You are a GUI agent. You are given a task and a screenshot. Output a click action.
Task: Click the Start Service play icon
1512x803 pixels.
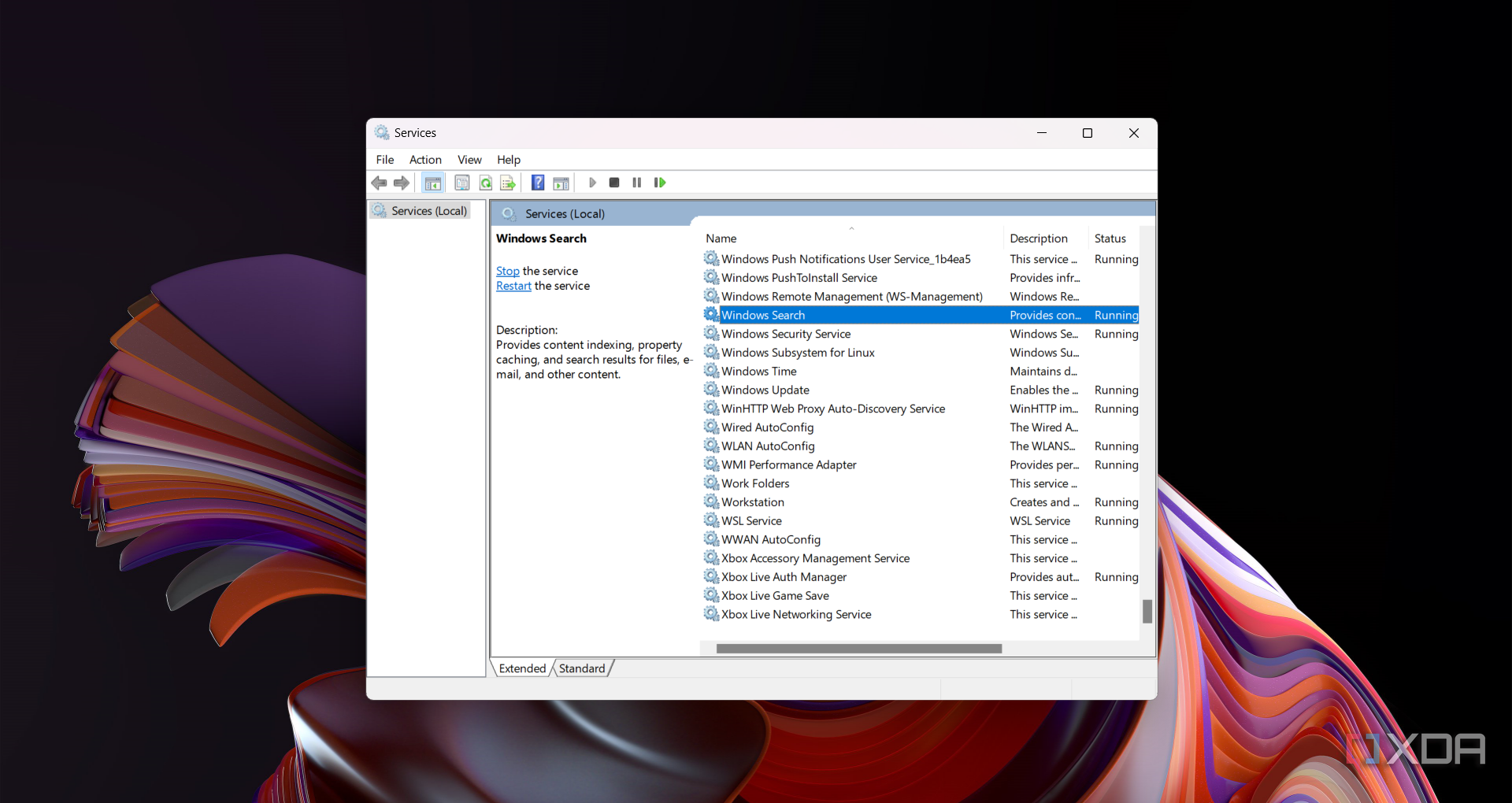tap(592, 183)
